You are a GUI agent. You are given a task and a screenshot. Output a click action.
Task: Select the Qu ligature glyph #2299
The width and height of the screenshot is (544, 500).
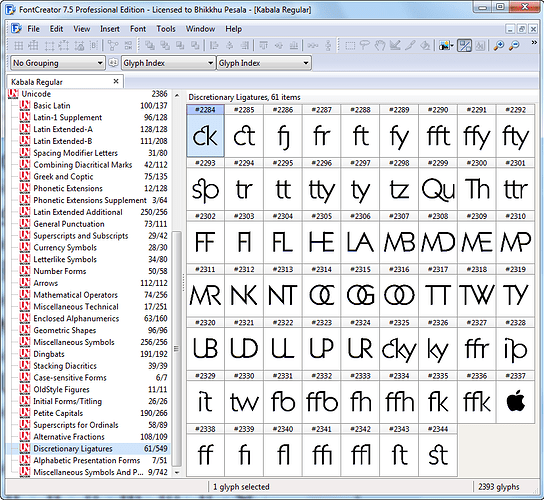click(x=438, y=185)
